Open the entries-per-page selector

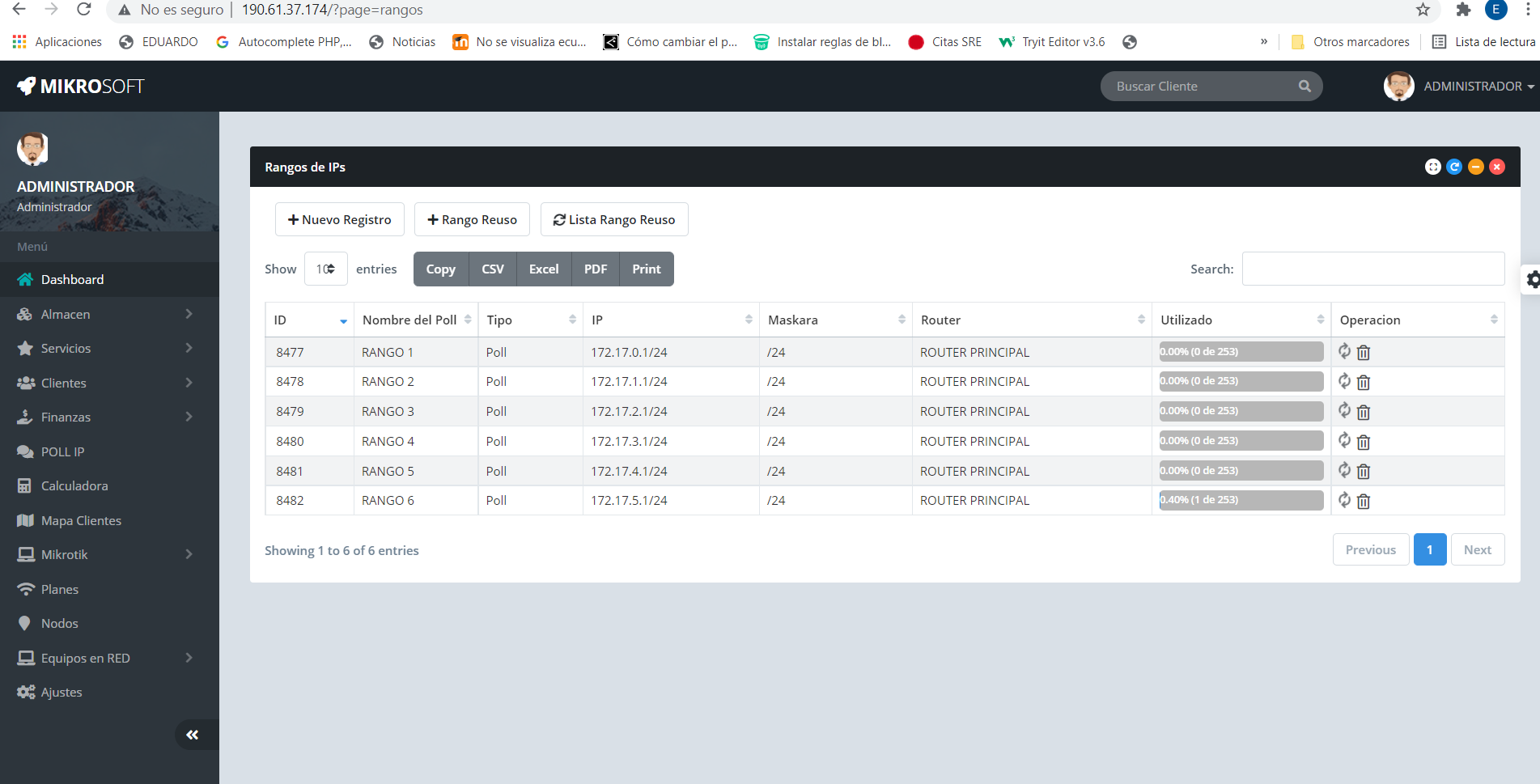click(325, 269)
